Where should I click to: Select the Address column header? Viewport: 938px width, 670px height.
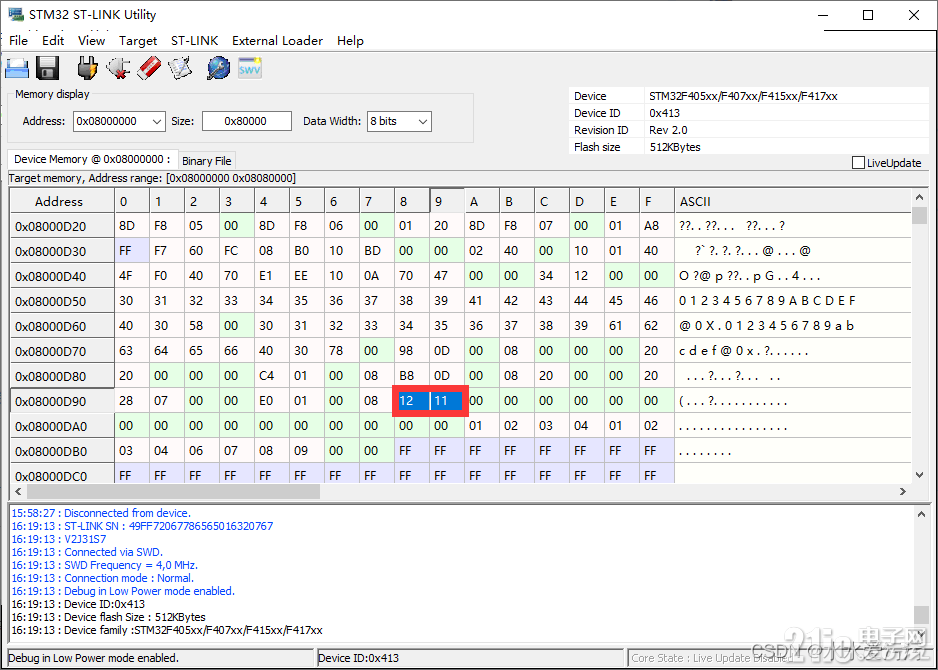pyautogui.click(x=62, y=201)
